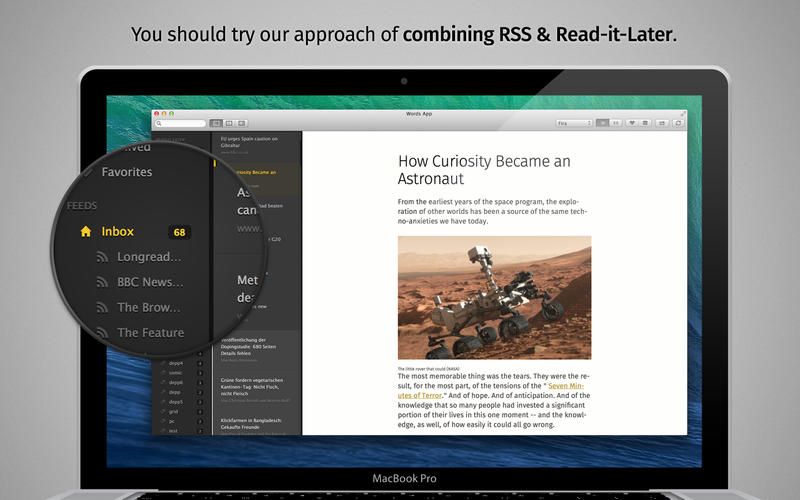Click the refresh feeds icon in toolbar

coord(679,123)
